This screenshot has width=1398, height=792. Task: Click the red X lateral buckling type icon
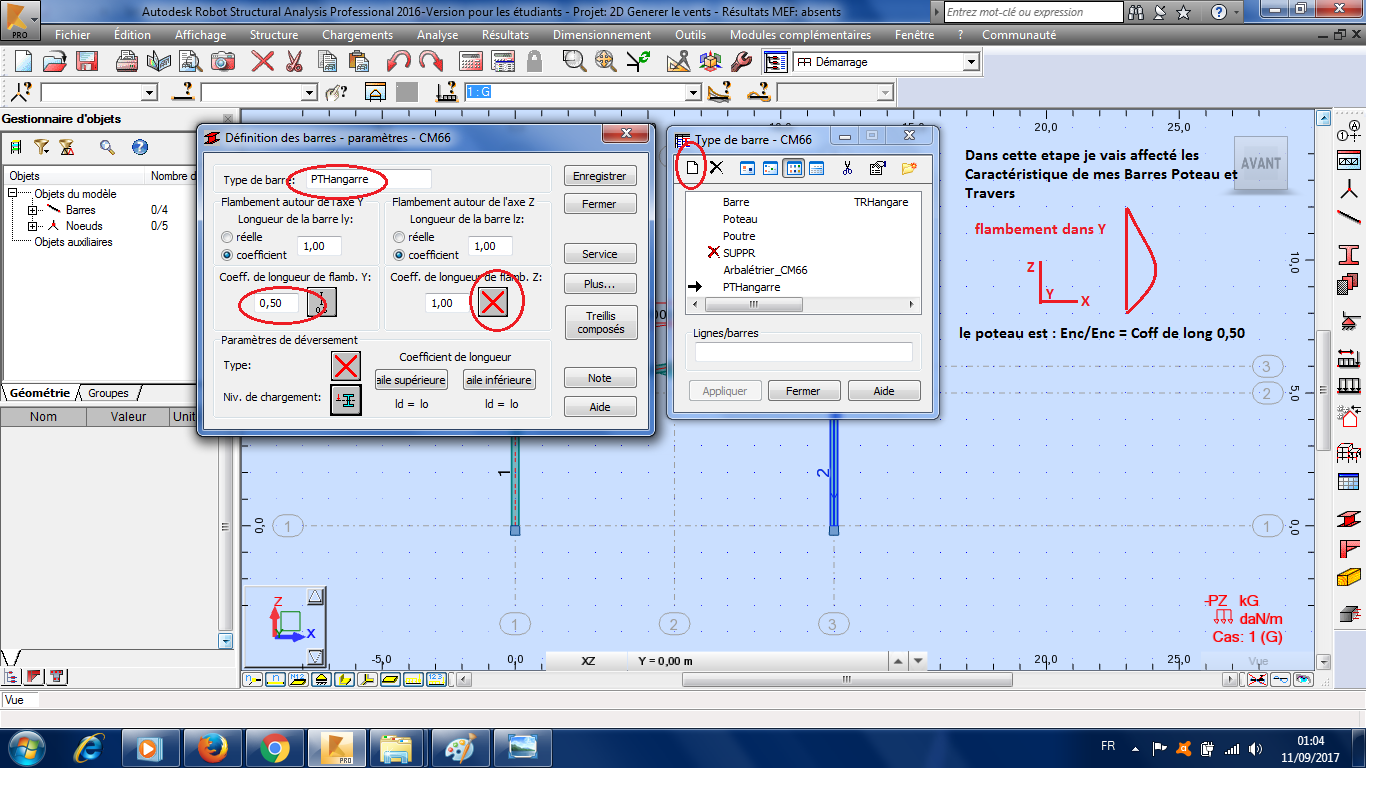(346, 366)
